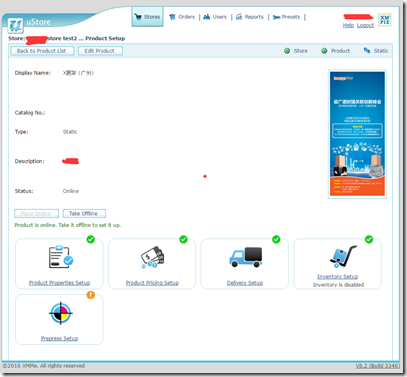Image resolution: width=407 pixels, height=377 pixels.
Task: Click the Delivery Setup truck icon
Action: click(x=246, y=257)
